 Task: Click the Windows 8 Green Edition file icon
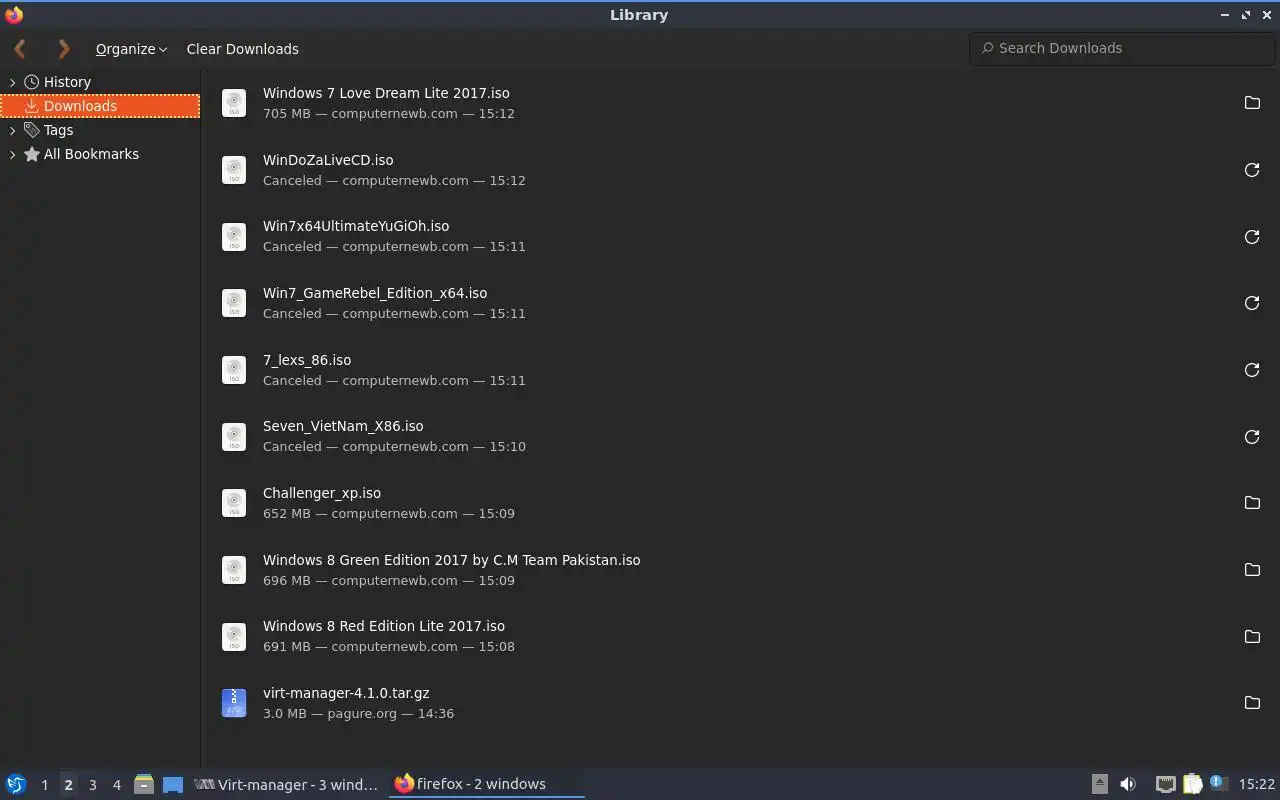pos(234,570)
